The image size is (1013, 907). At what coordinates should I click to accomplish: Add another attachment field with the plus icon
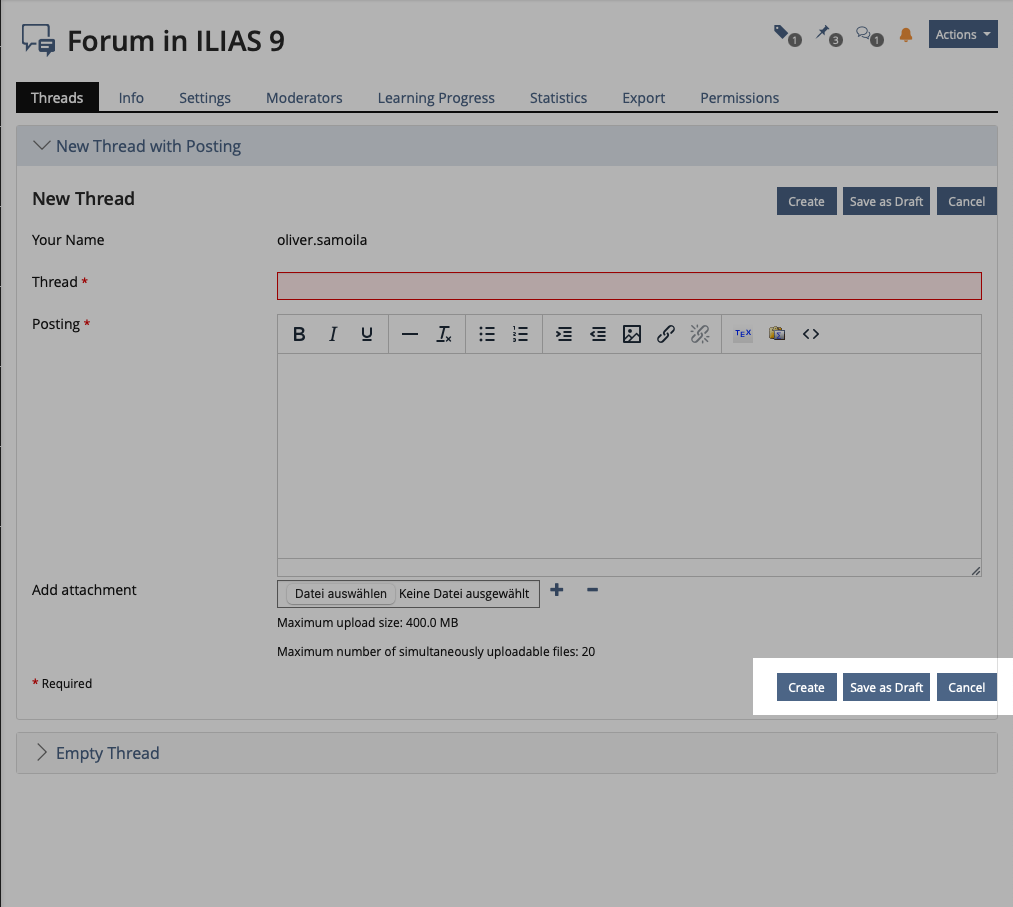pyautogui.click(x=557, y=590)
